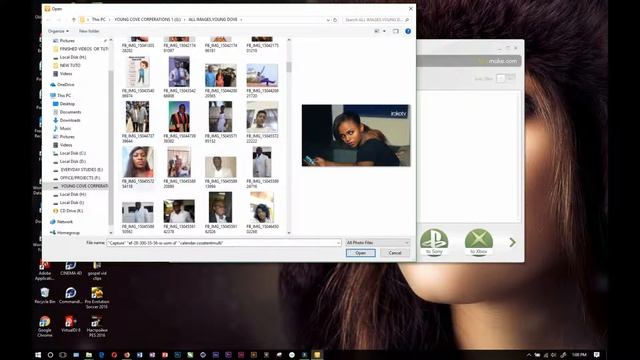Click the Cancel button
Screen dimensions: 640x360
(x=395, y=253)
